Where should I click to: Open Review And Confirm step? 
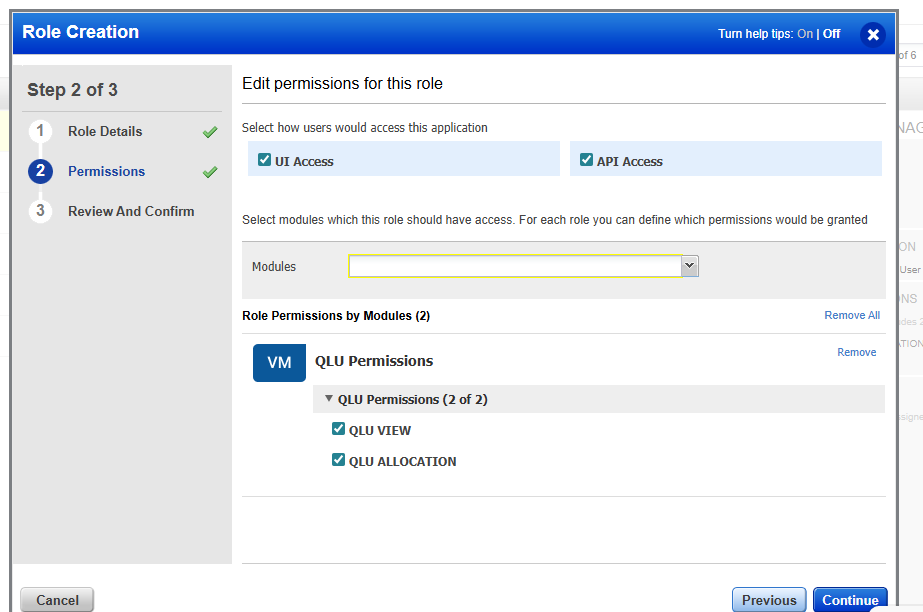[131, 211]
